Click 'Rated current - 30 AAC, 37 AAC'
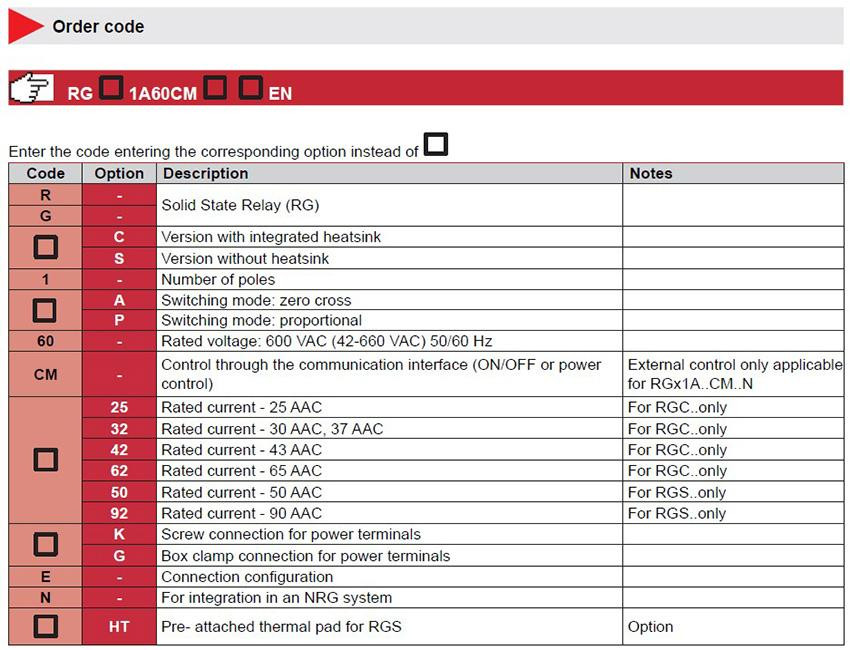Image resolution: width=850 pixels, height=650 pixels. coord(272,429)
